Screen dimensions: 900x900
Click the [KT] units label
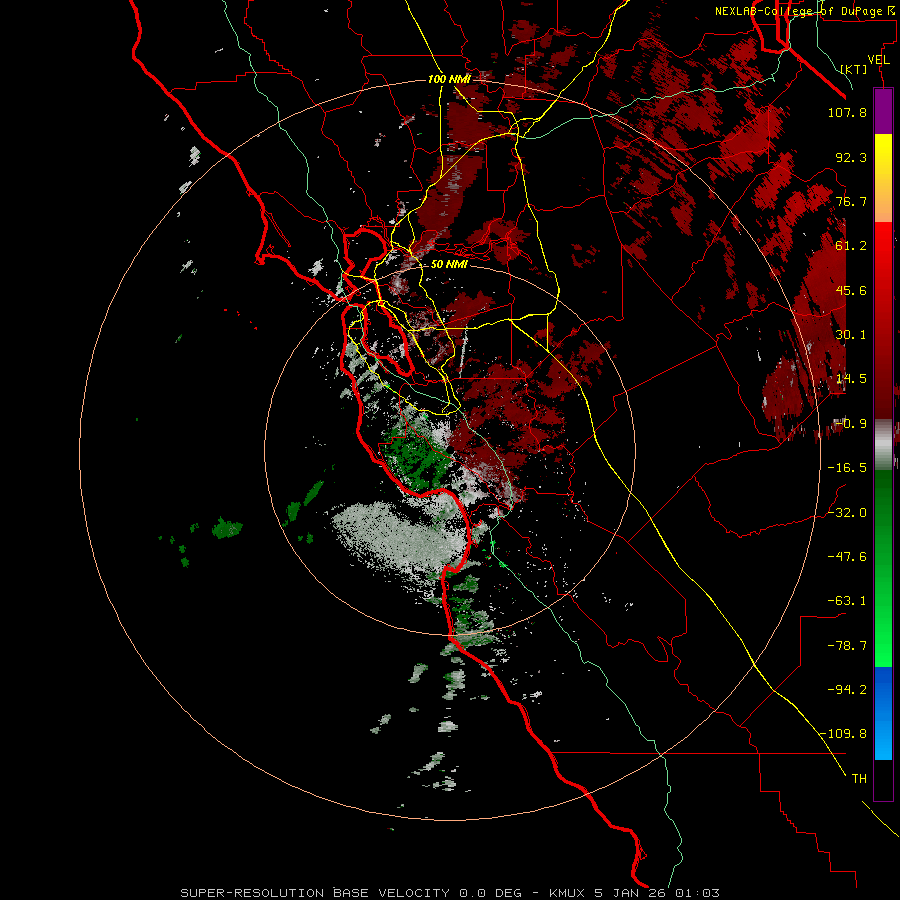click(853, 69)
